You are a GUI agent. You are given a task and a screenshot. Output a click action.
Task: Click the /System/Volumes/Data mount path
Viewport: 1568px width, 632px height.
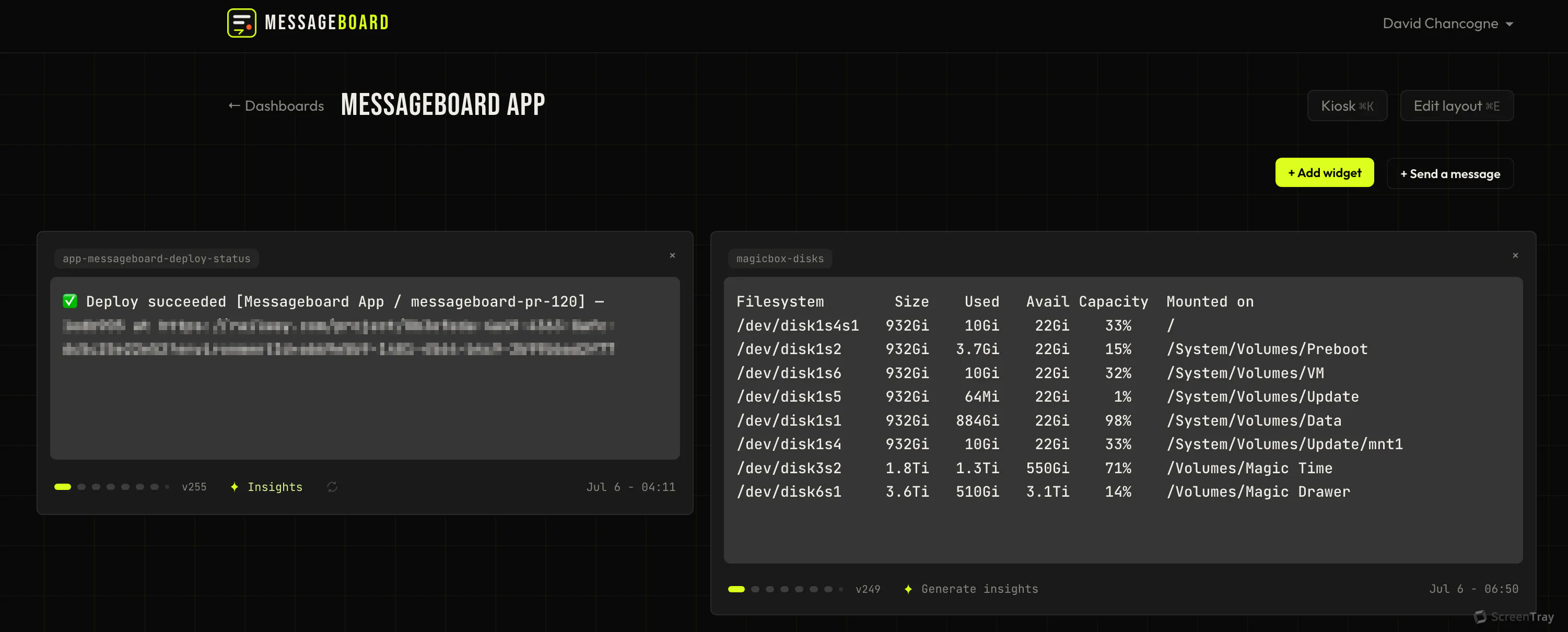point(1254,421)
